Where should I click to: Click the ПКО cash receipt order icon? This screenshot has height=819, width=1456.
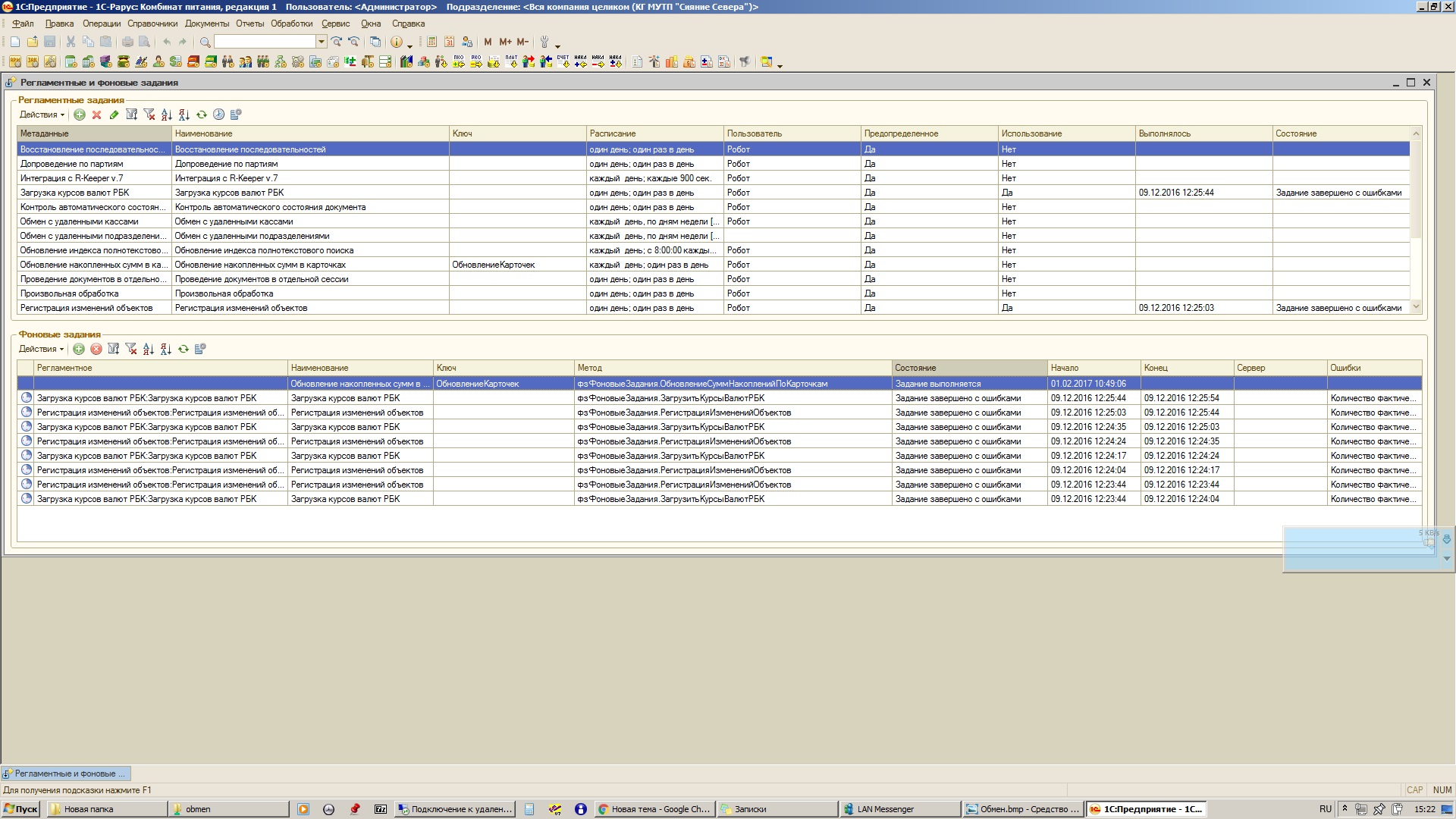(458, 61)
